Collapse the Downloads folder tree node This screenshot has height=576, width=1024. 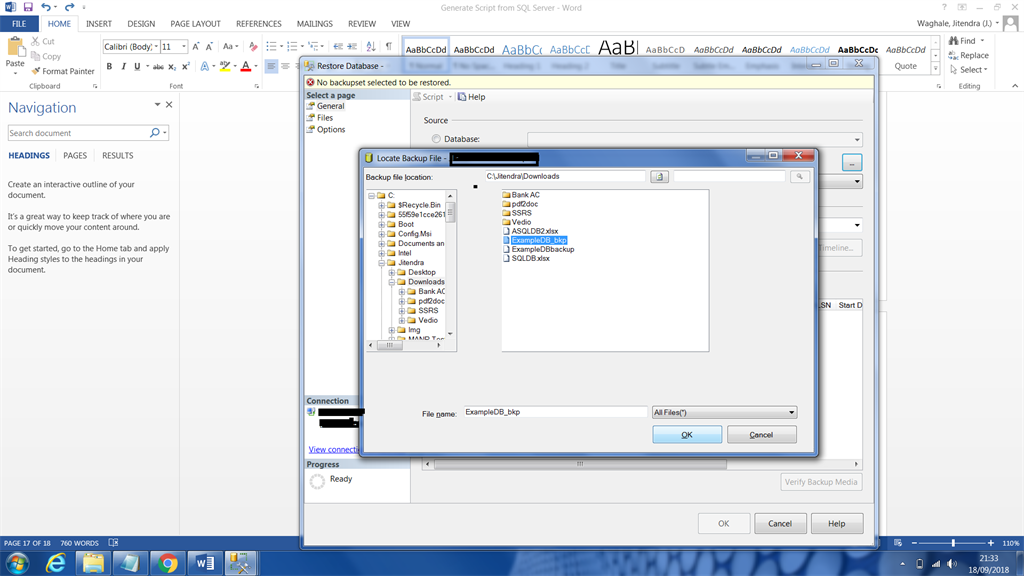(392, 282)
